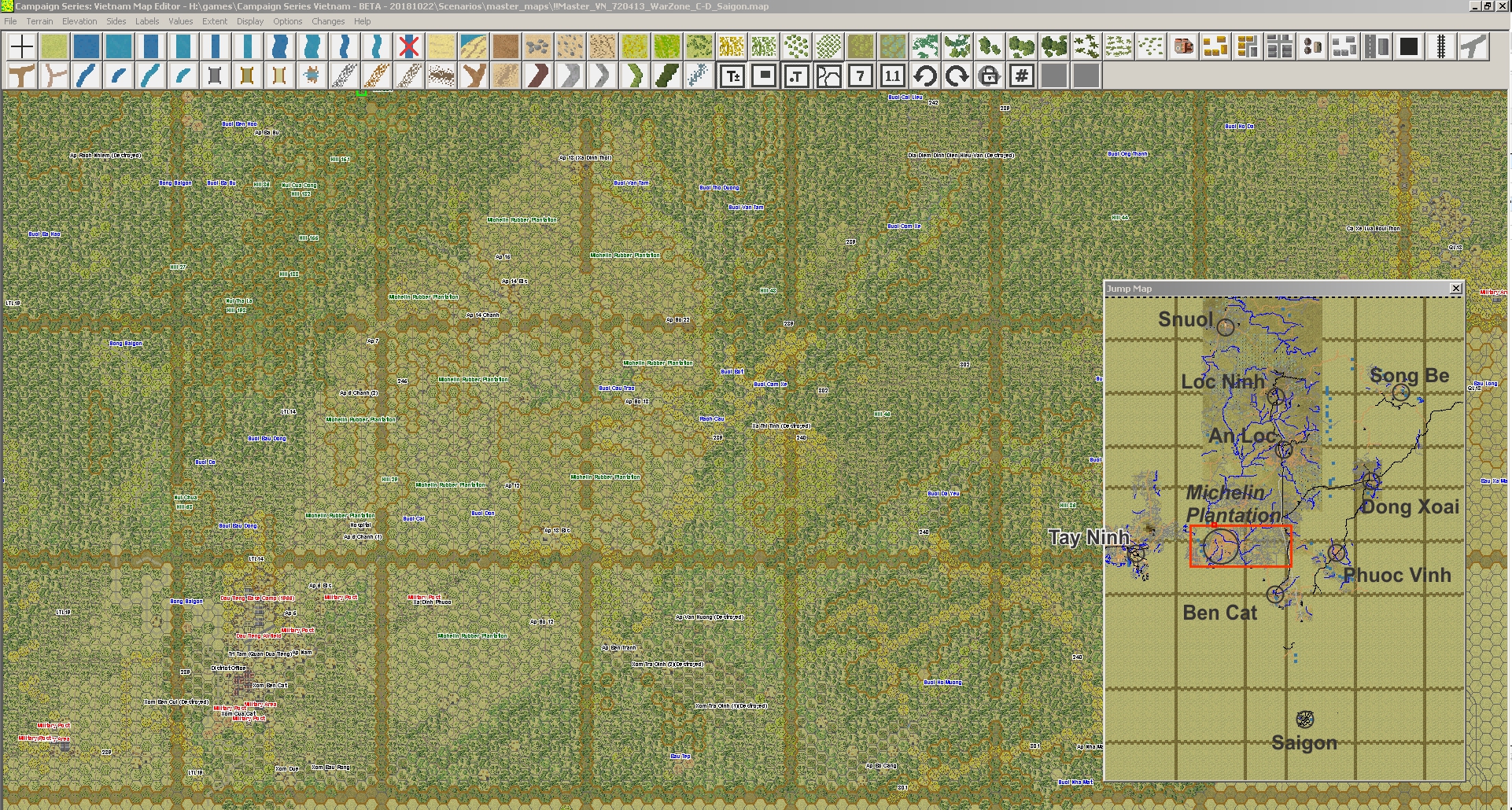The height and width of the screenshot is (810, 1512).
Task: Open the Display menu
Action: [250, 21]
